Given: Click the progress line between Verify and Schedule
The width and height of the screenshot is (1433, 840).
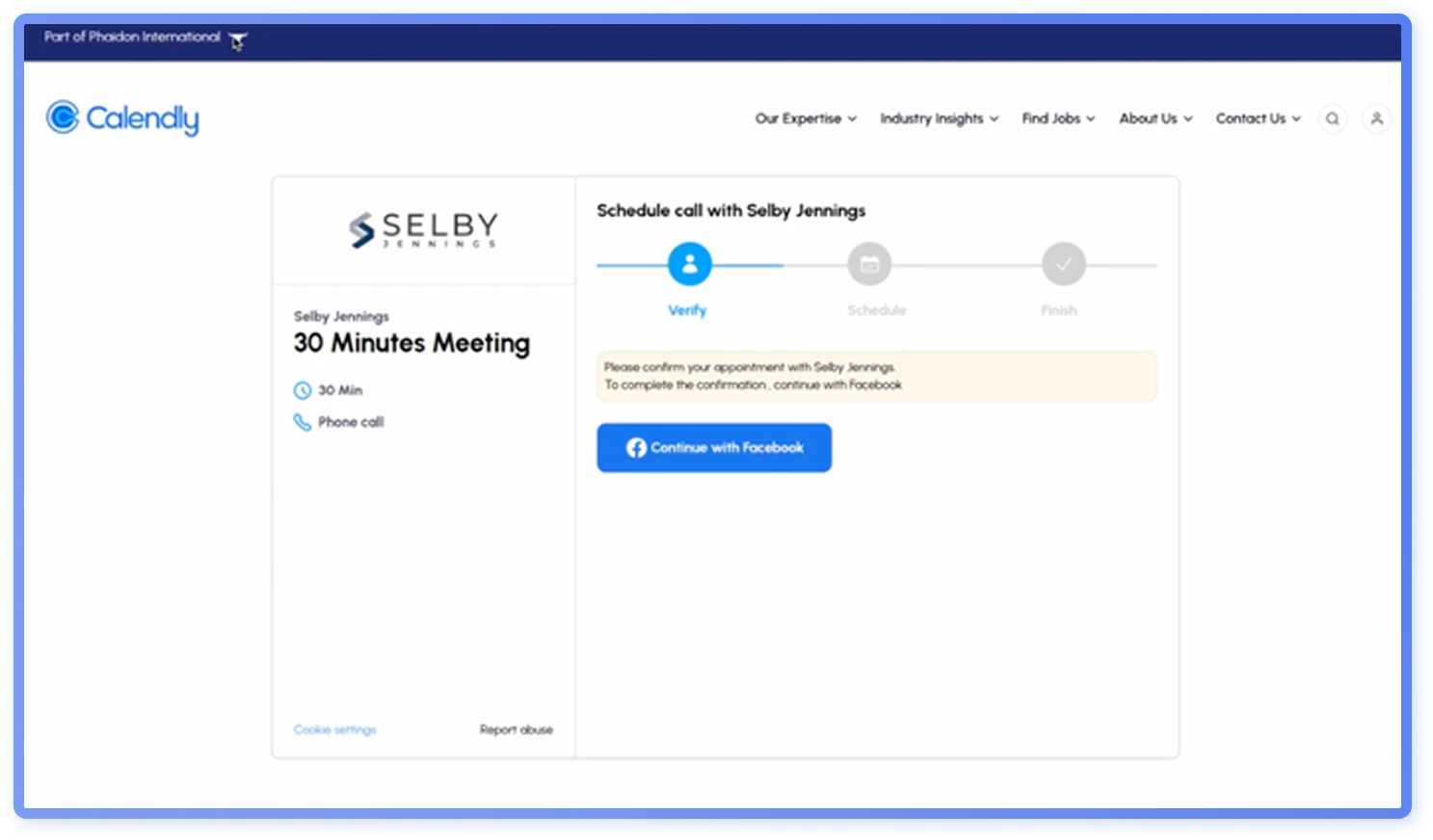Looking at the screenshot, I should [x=779, y=263].
